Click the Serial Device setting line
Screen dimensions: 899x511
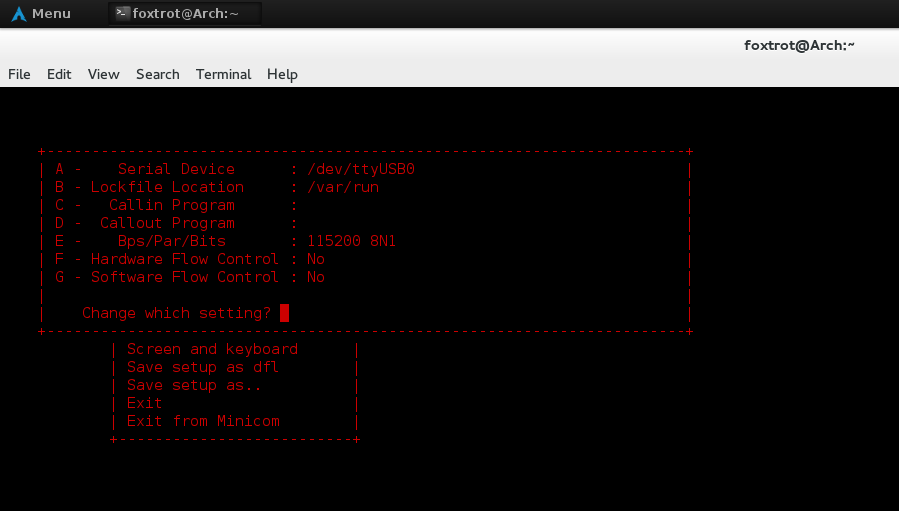235,169
